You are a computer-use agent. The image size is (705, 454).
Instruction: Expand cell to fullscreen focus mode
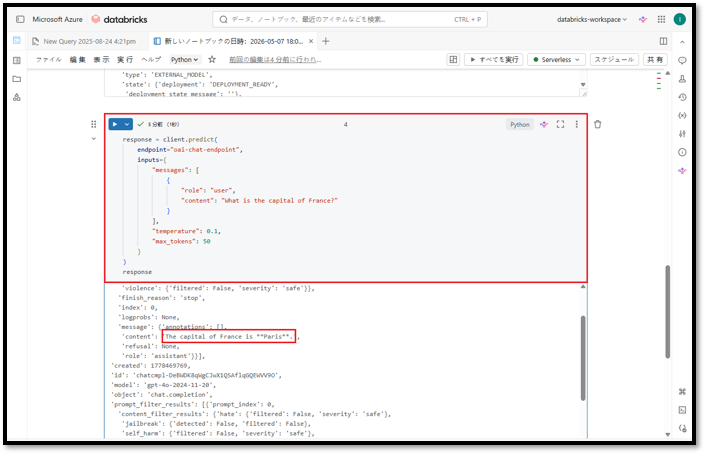(560, 125)
